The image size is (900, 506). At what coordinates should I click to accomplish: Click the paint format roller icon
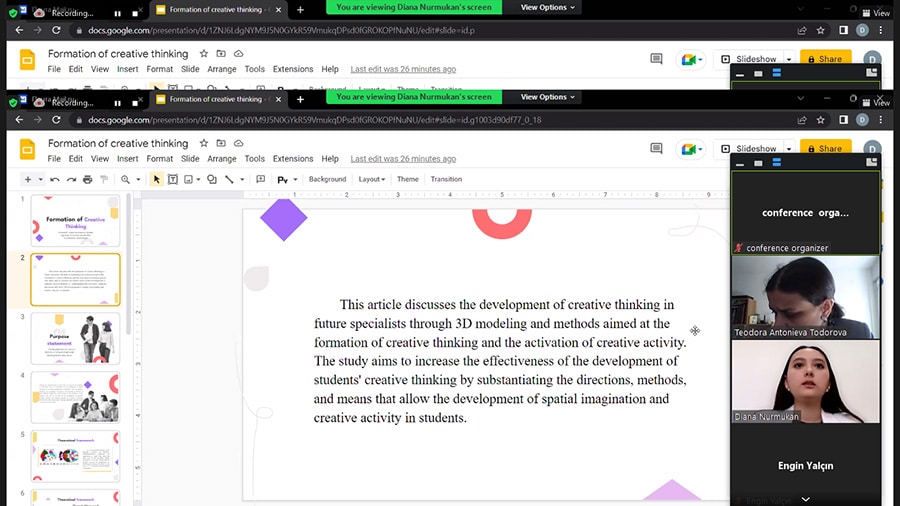click(x=104, y=180)
